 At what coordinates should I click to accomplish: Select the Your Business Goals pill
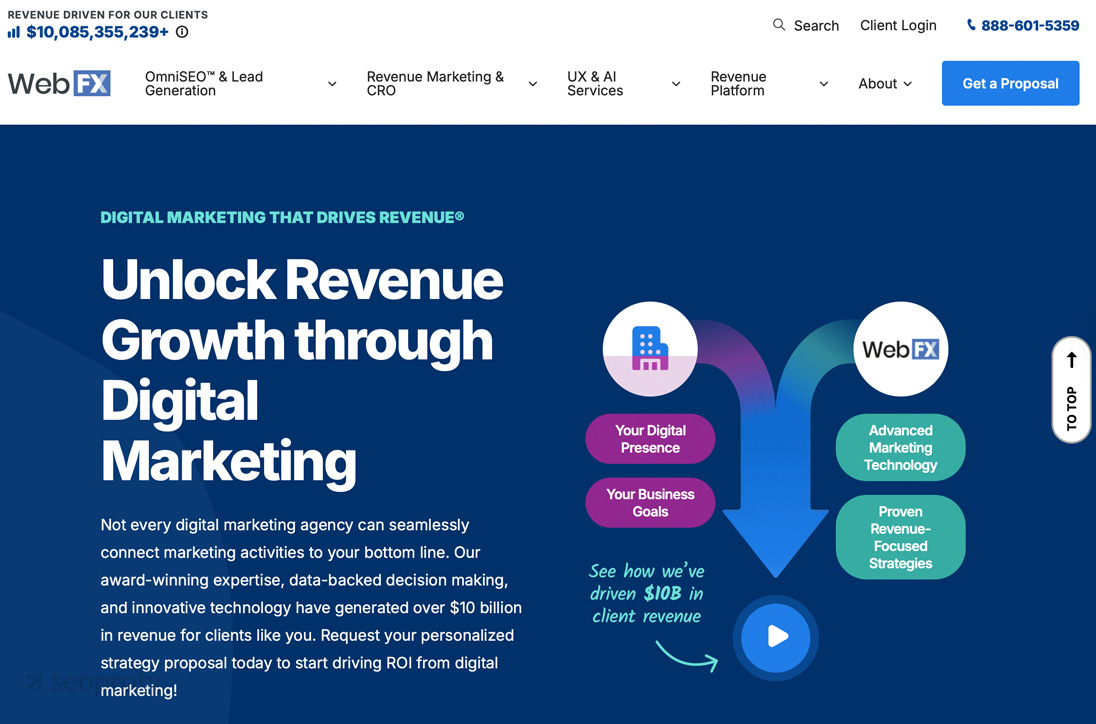point(650,502)
